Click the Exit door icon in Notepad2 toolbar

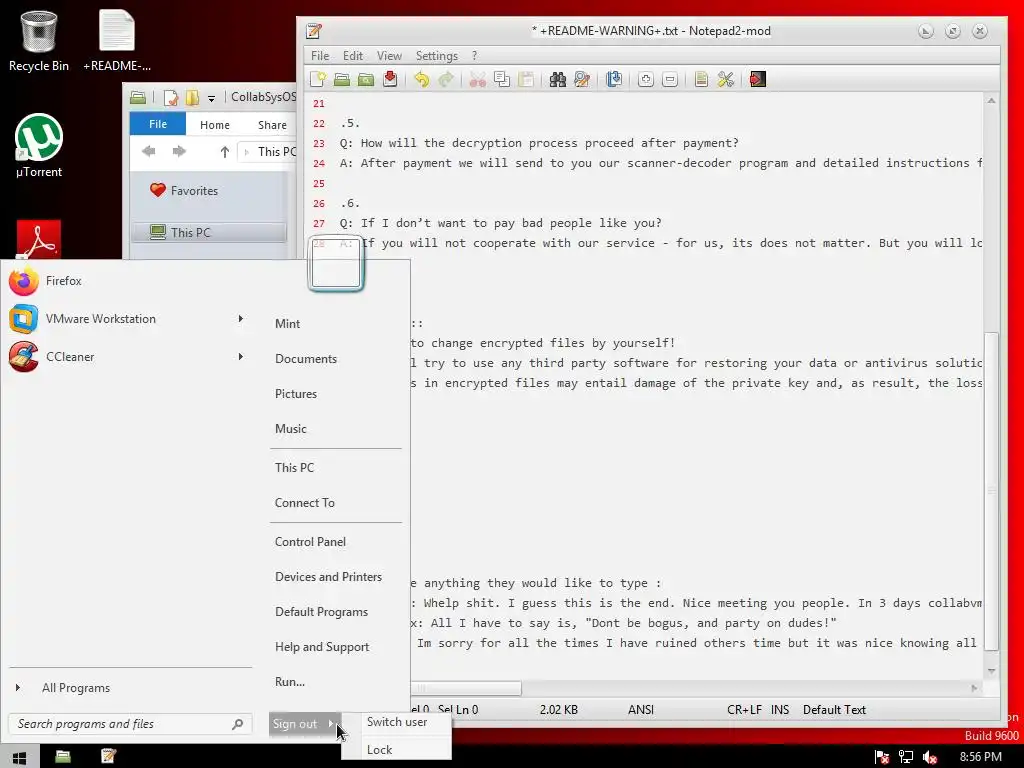tap(758, 80)
